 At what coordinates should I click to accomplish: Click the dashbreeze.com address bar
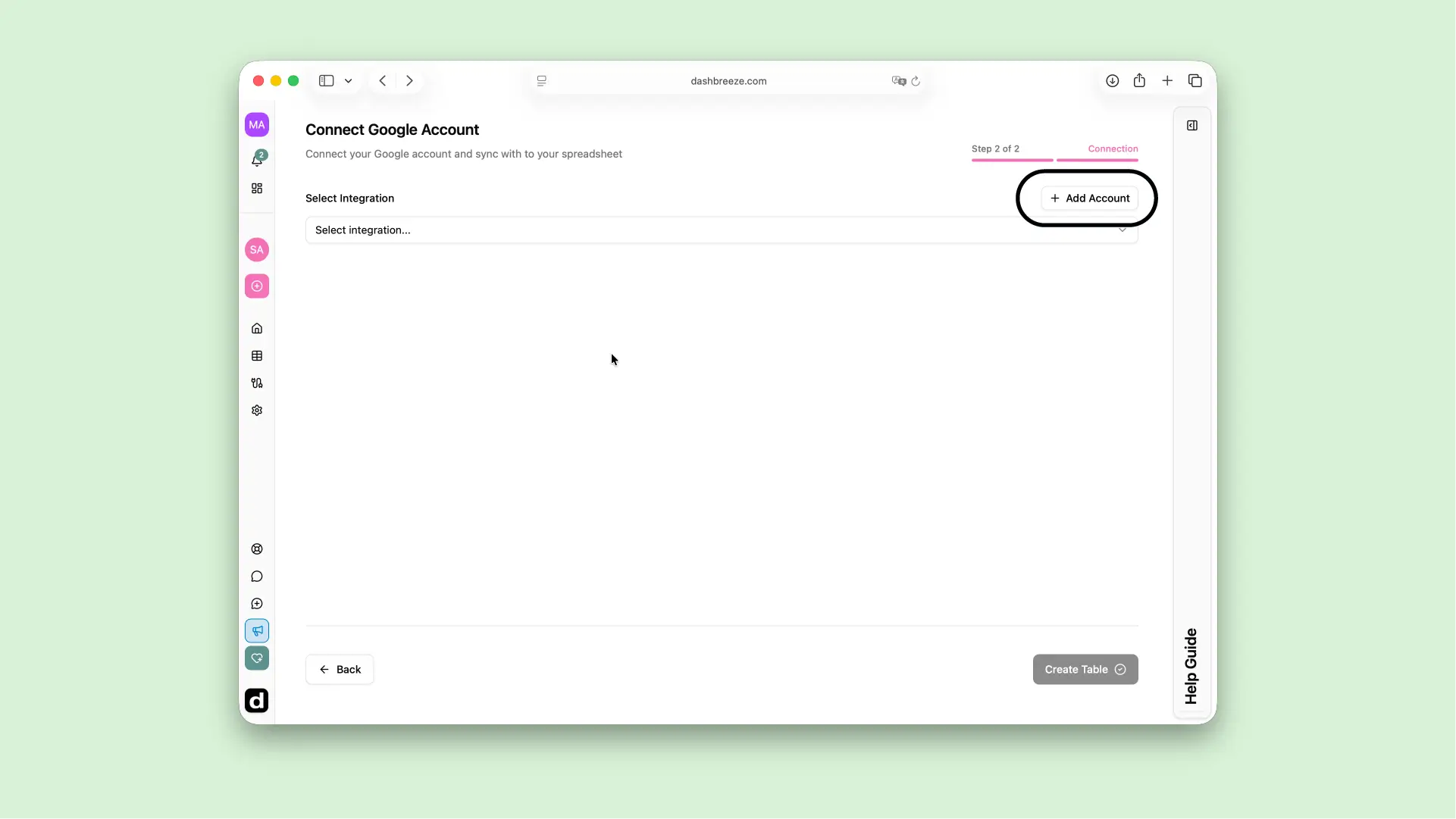[728, 81]
